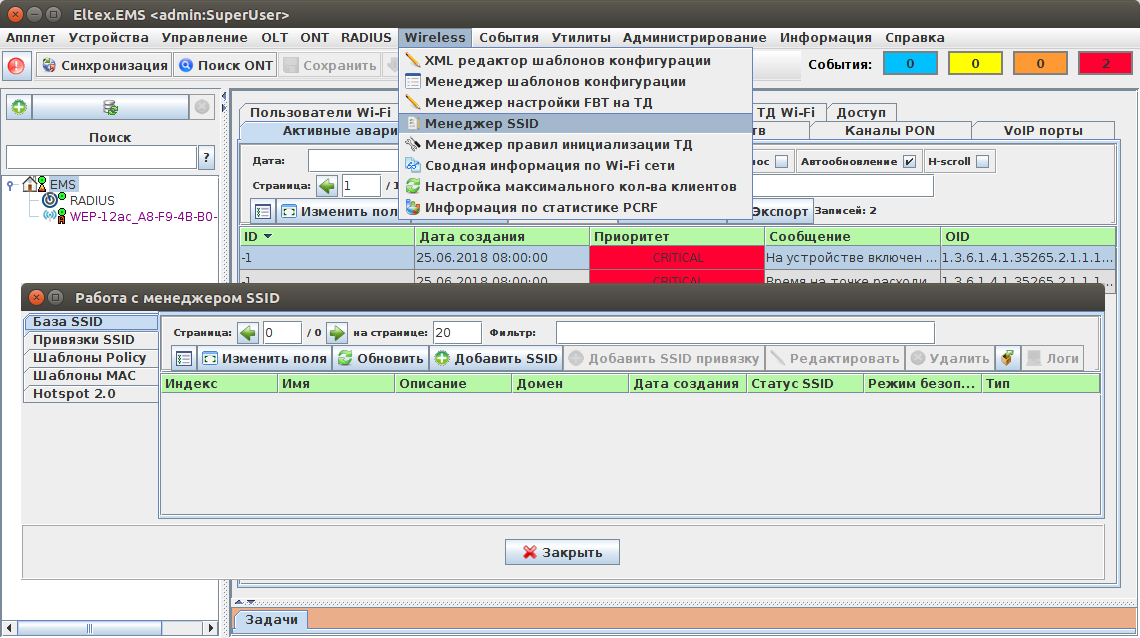Click the Добавить SSID button
The width and height of the screenshot is (1140, 638).
click(496, 358)
